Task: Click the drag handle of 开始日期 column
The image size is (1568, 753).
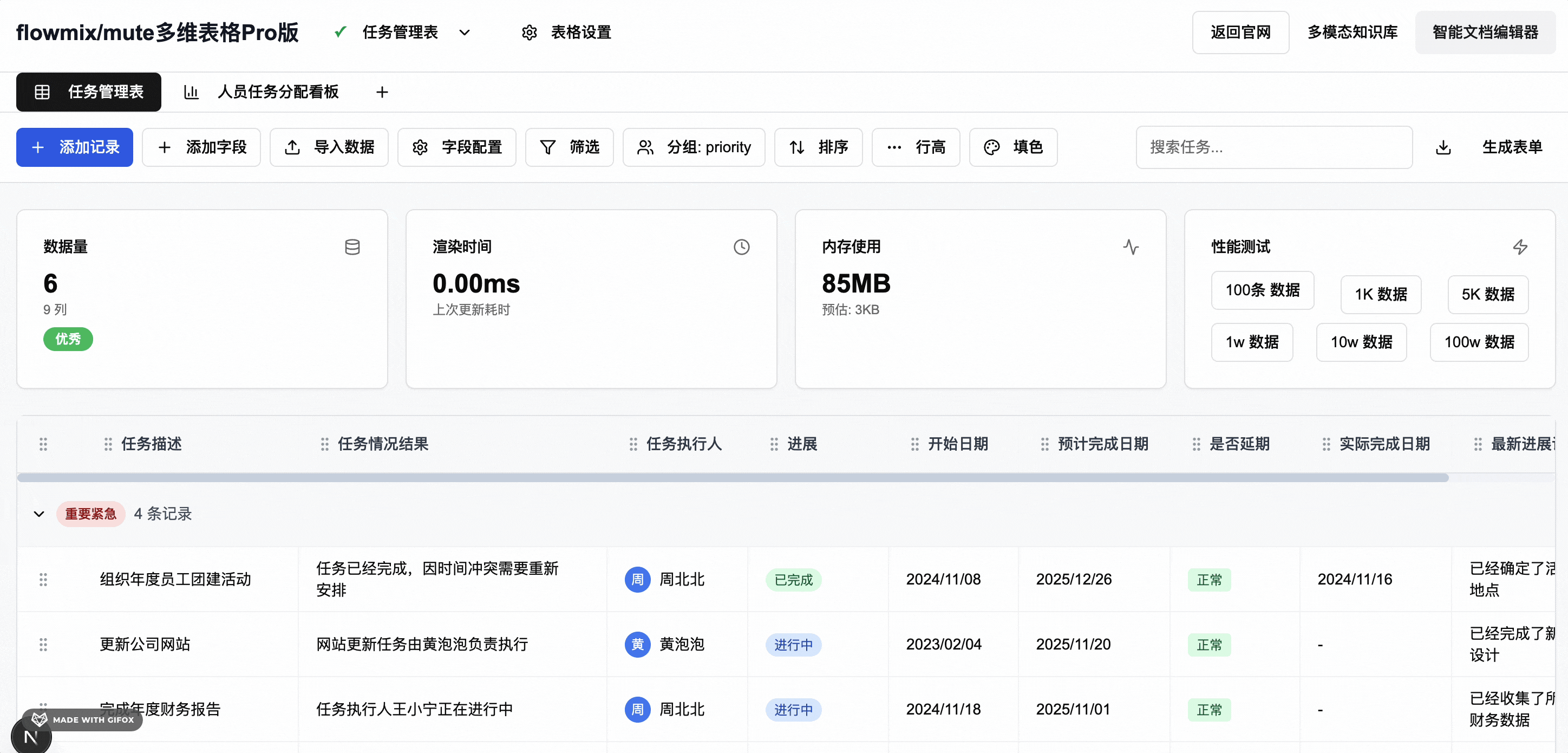Action: pyautogui.click(x=914, y=444)
